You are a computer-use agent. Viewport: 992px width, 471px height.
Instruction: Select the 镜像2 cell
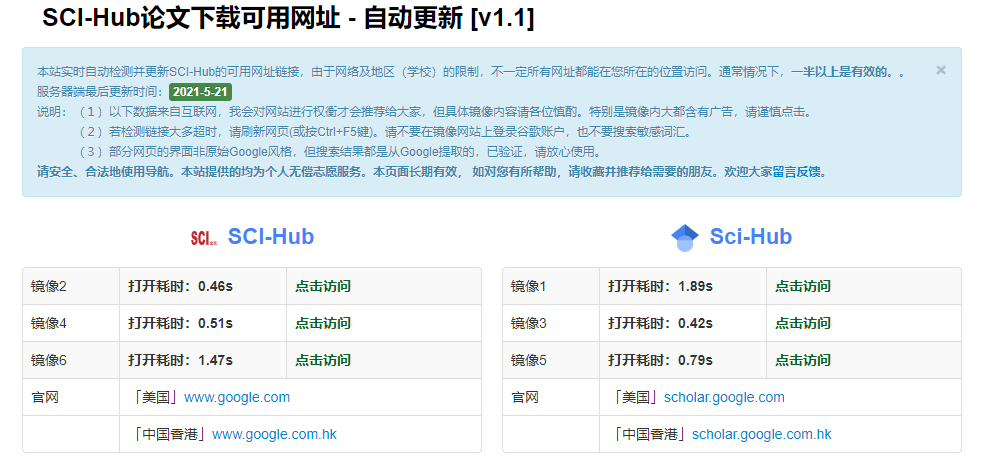point(71,286)
